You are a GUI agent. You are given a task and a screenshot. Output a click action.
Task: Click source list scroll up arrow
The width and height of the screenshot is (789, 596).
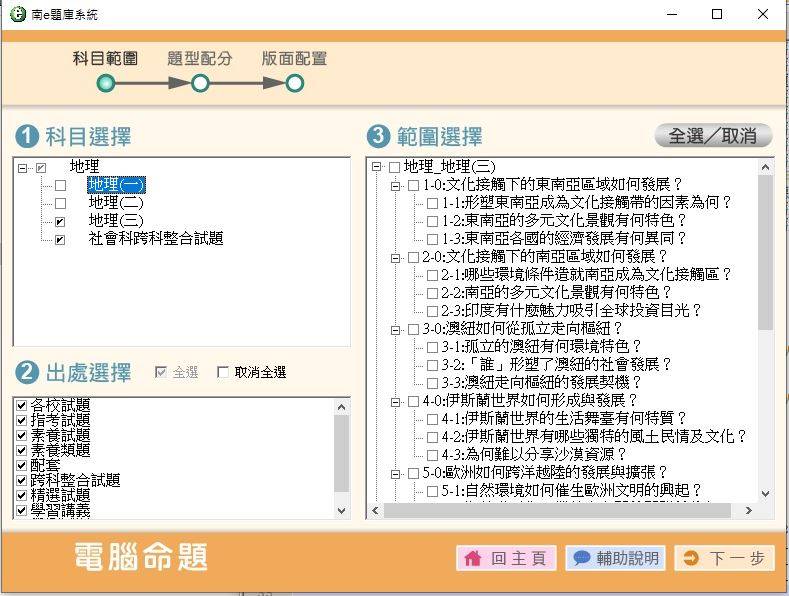[x=342, y=407]
